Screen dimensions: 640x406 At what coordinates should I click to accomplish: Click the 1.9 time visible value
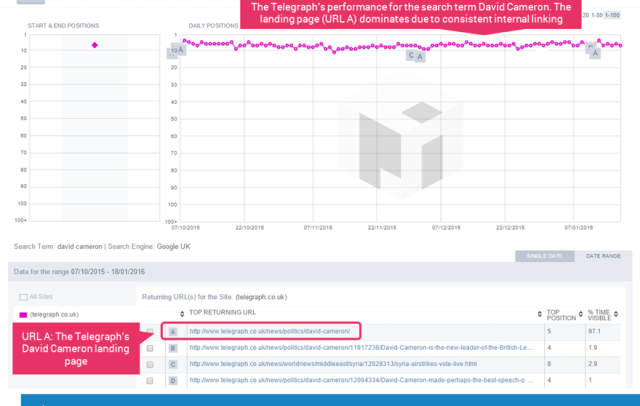pyautogui.click(x=593, y=348)
